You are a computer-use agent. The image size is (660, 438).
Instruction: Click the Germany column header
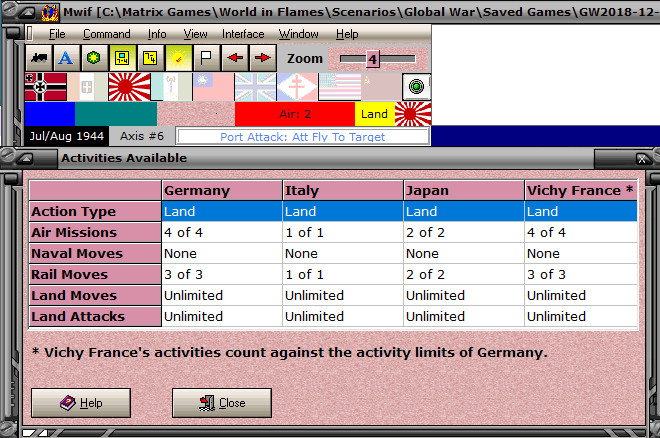point(222,191)
